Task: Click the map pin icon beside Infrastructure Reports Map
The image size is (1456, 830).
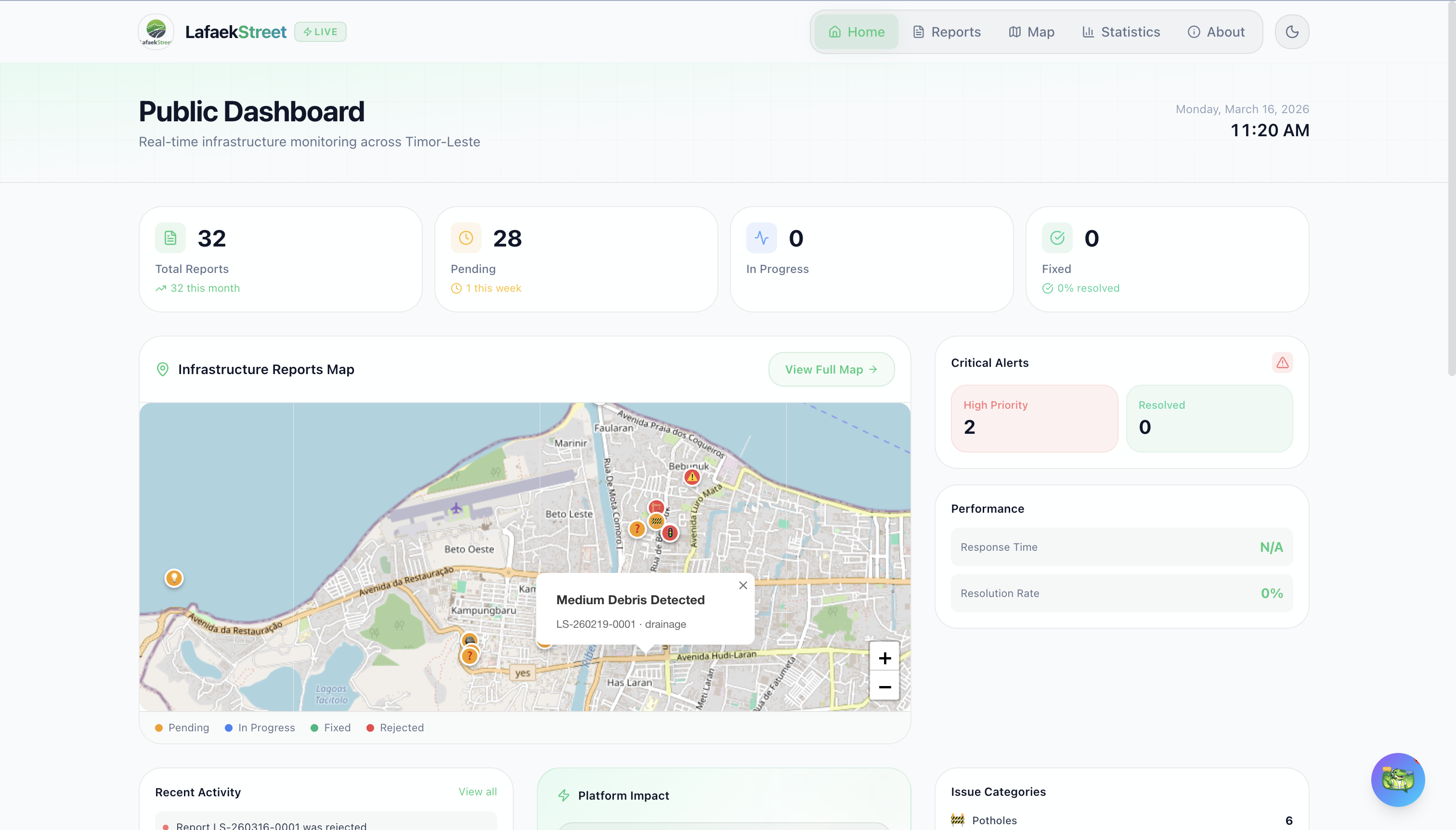Action: click(x=163, y=369)
